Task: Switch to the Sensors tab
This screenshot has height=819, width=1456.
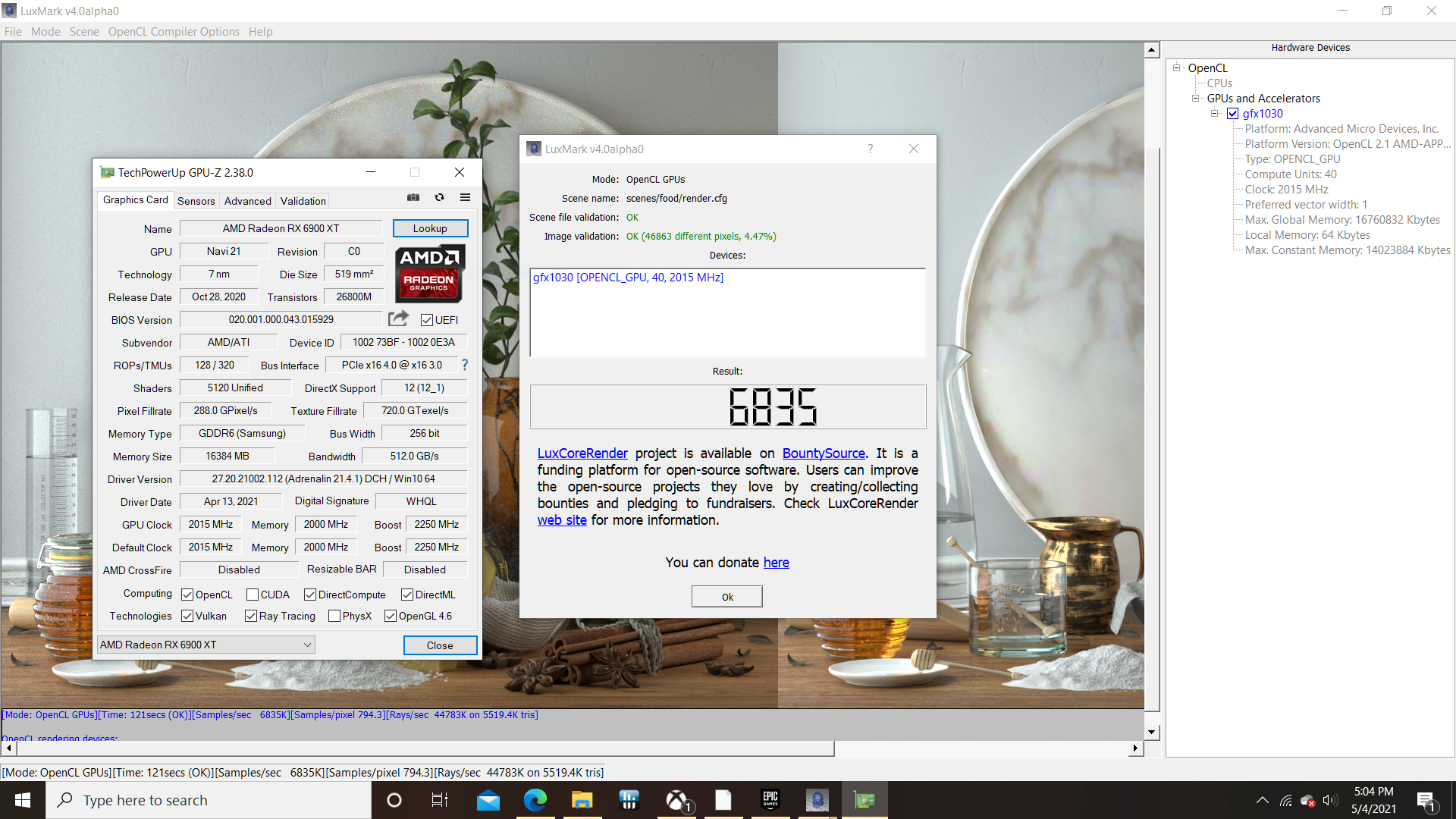Action: (x=196, y=201)
